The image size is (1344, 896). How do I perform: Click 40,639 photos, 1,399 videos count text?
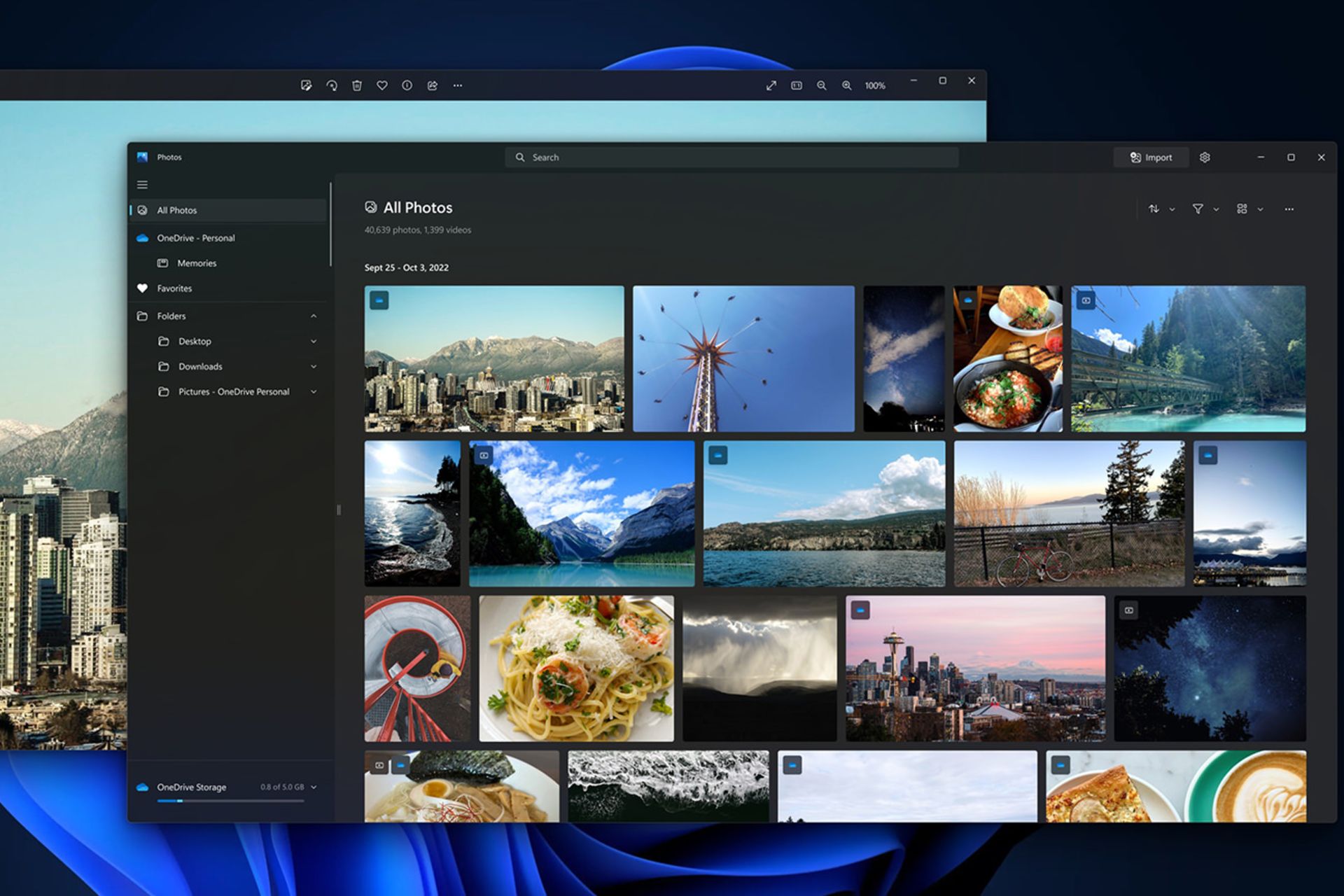[418, 230]
